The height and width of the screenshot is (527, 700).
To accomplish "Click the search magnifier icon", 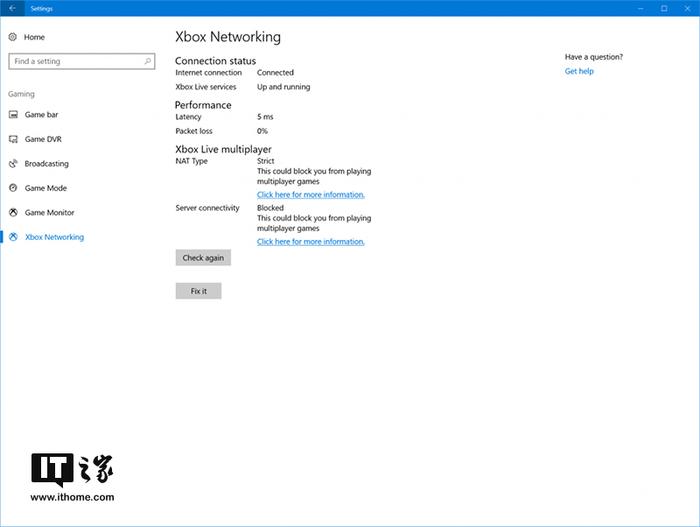I will click(147, 61).
